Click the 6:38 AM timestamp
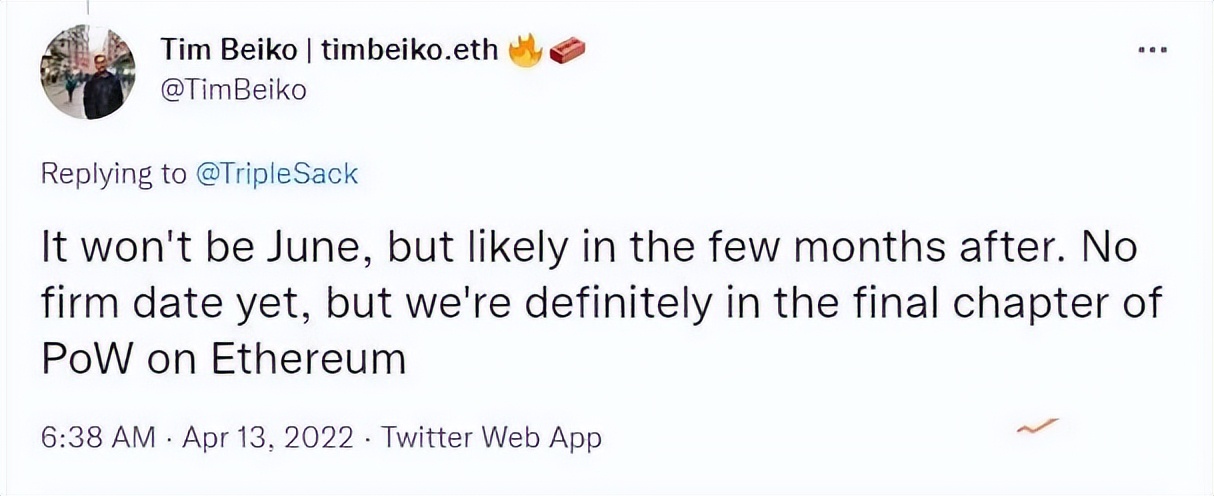1214x496 pixels. coord(98,437)
